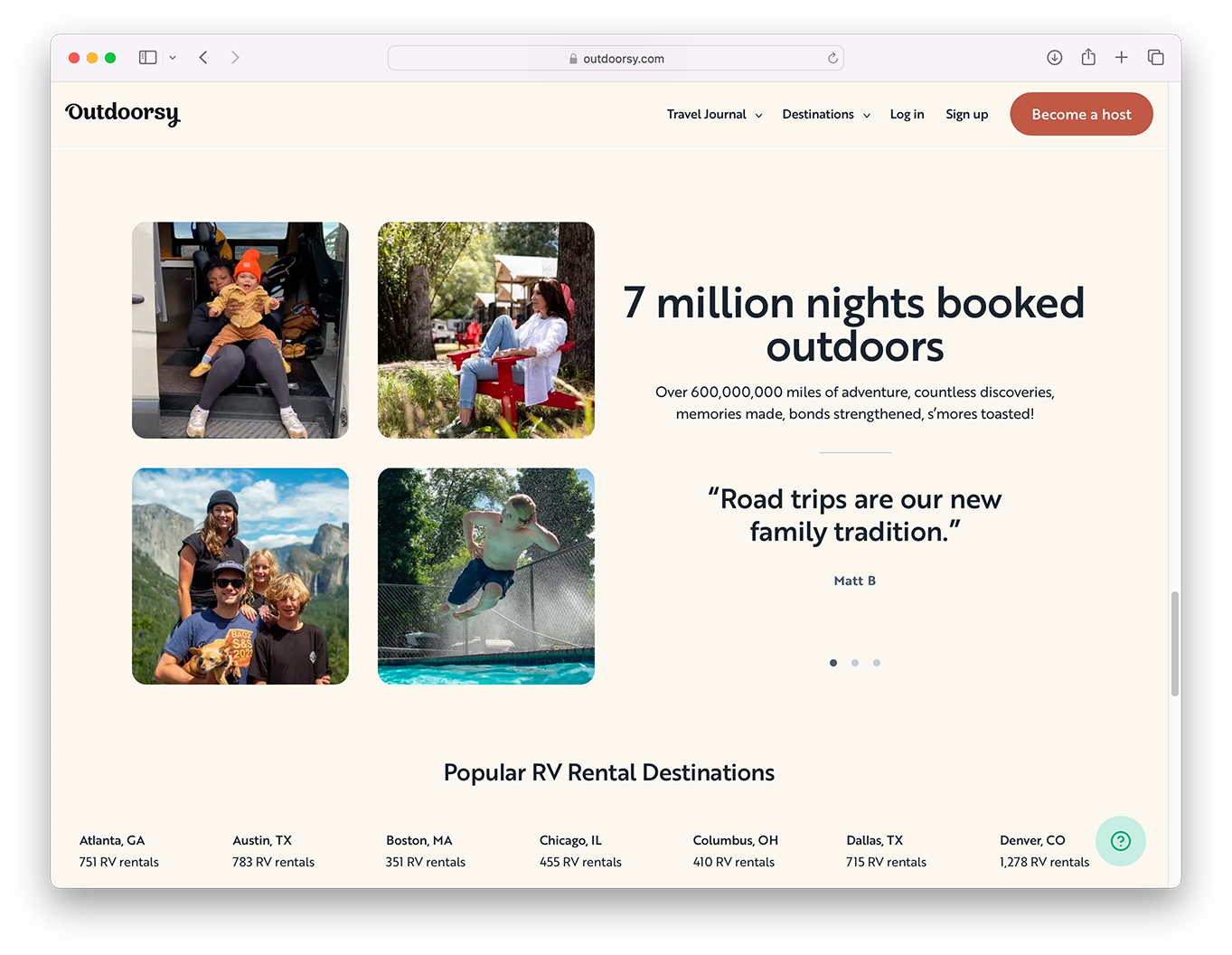Open the Denver, CO rentals link
Screen dimensions: 1232x955
(x=1032, y=841)
